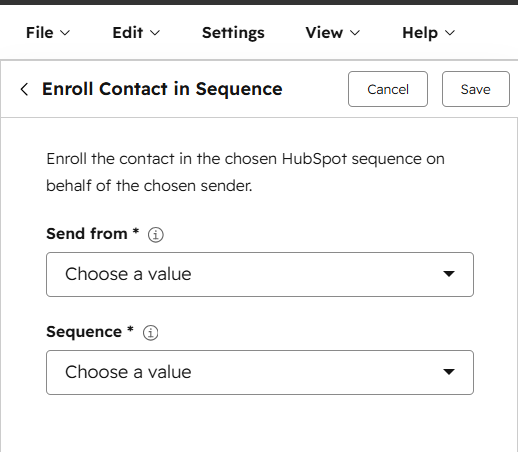Click the Edit menu chevron arrow
Image resolution: width=518 pixels, height=452 pixels.
(x=155, y=33)
